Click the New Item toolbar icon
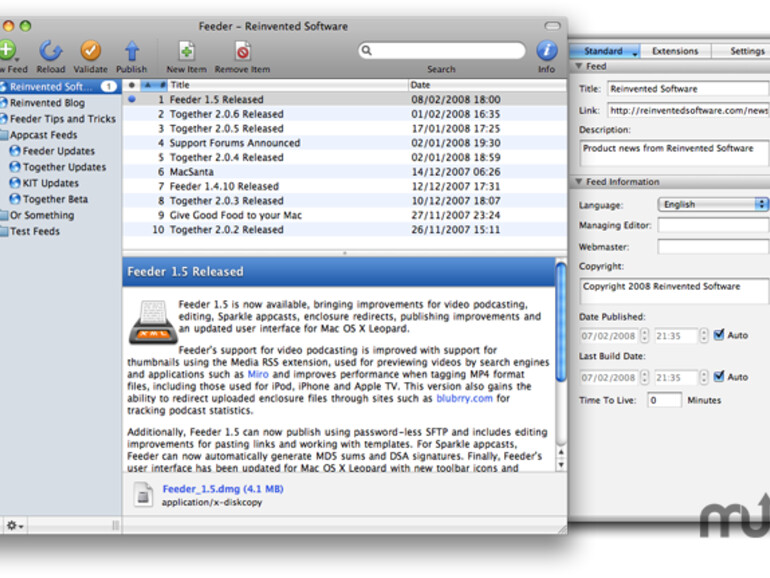The height and width of the screenshot is (578, 770). click(187, 51)
